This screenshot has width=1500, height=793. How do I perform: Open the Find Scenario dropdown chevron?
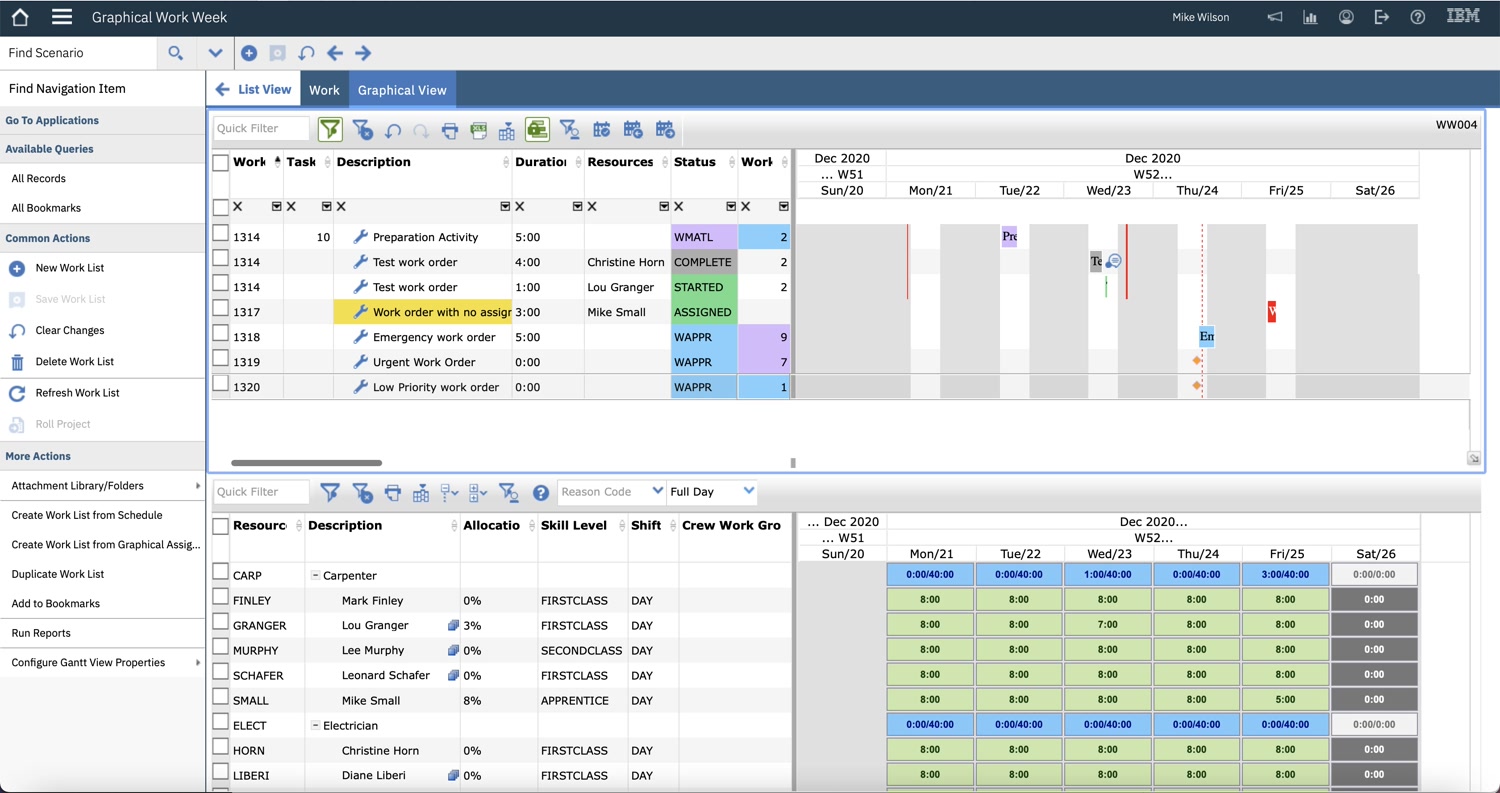pos(215,53)
